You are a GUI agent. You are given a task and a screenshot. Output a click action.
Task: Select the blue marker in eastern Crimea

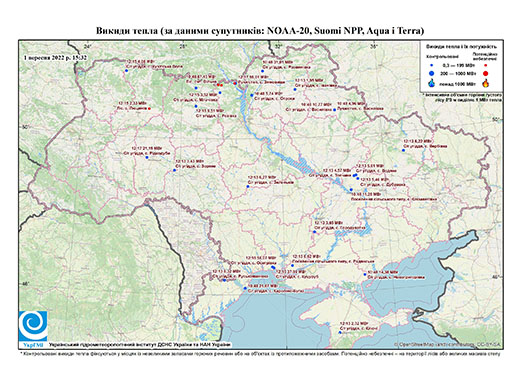(340, 332)
